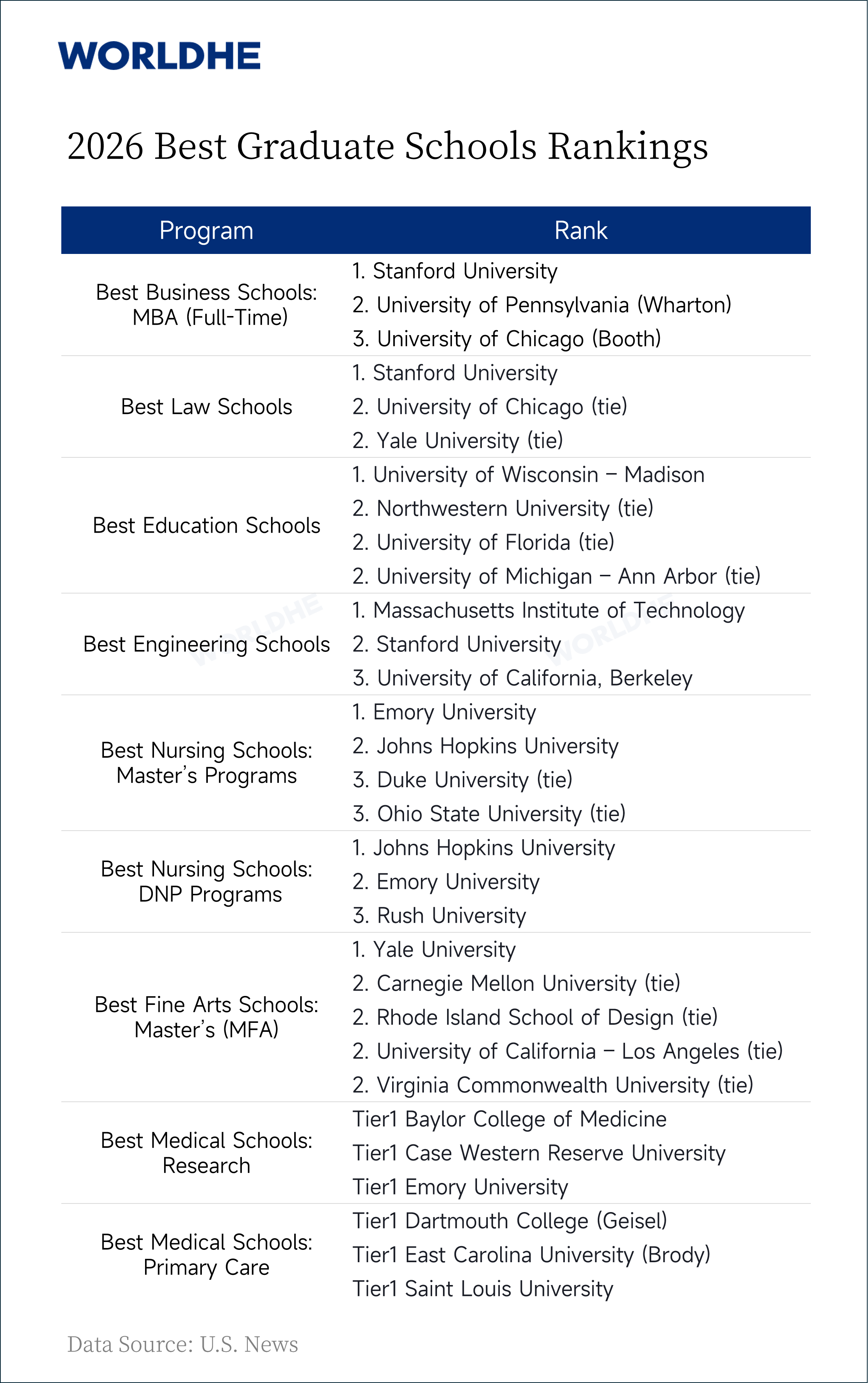Click the Program column header
Image resolution: width=868 pixels, height=1383 pixels.
[x=206, y=230]
